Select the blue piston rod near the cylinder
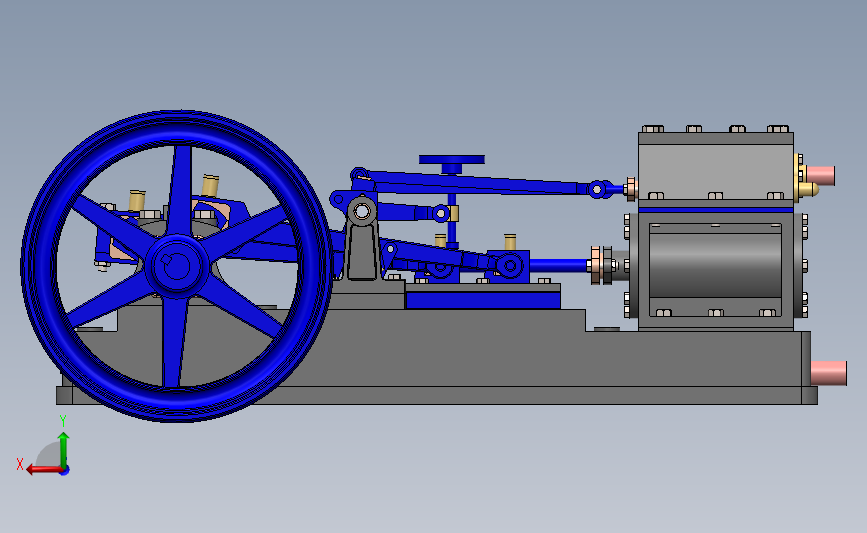The width and height of the screenshot is (867, 533). tap(560, 265)
